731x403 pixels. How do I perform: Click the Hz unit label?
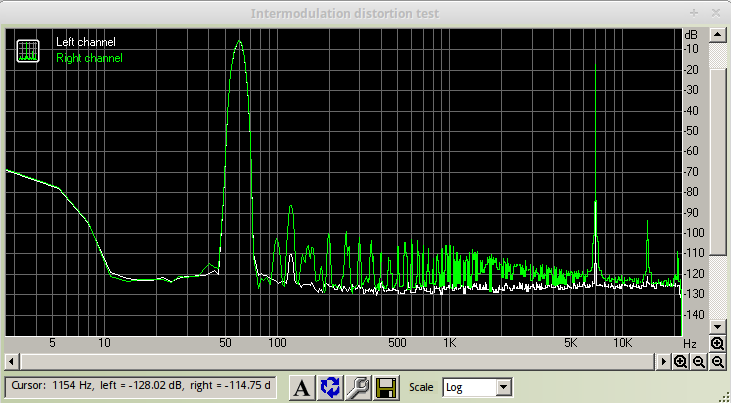690,344
